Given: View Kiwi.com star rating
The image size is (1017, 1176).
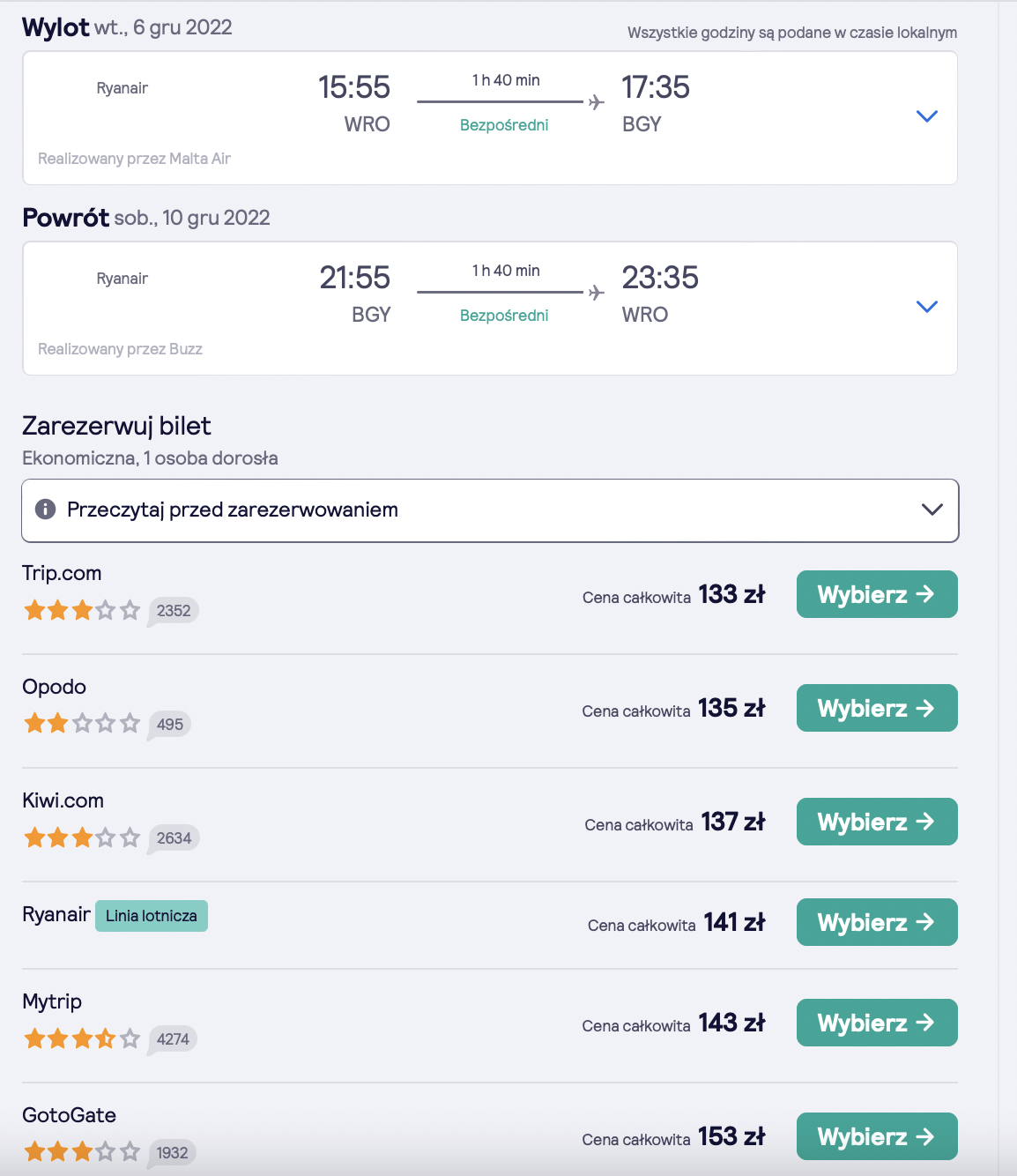Looking at the screenshot, I should click(x=82, y=837).
